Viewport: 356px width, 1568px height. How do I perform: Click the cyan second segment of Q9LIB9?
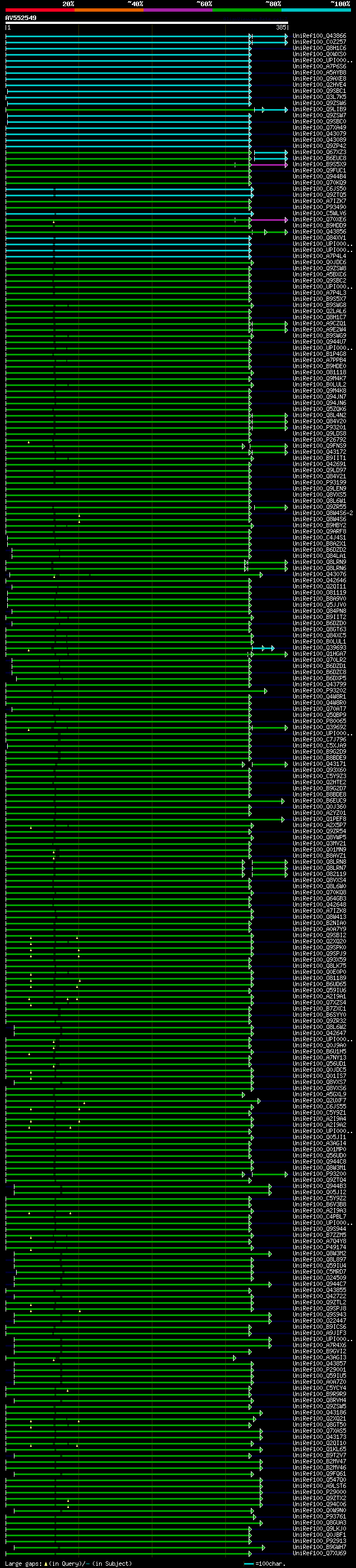(271, 110)
